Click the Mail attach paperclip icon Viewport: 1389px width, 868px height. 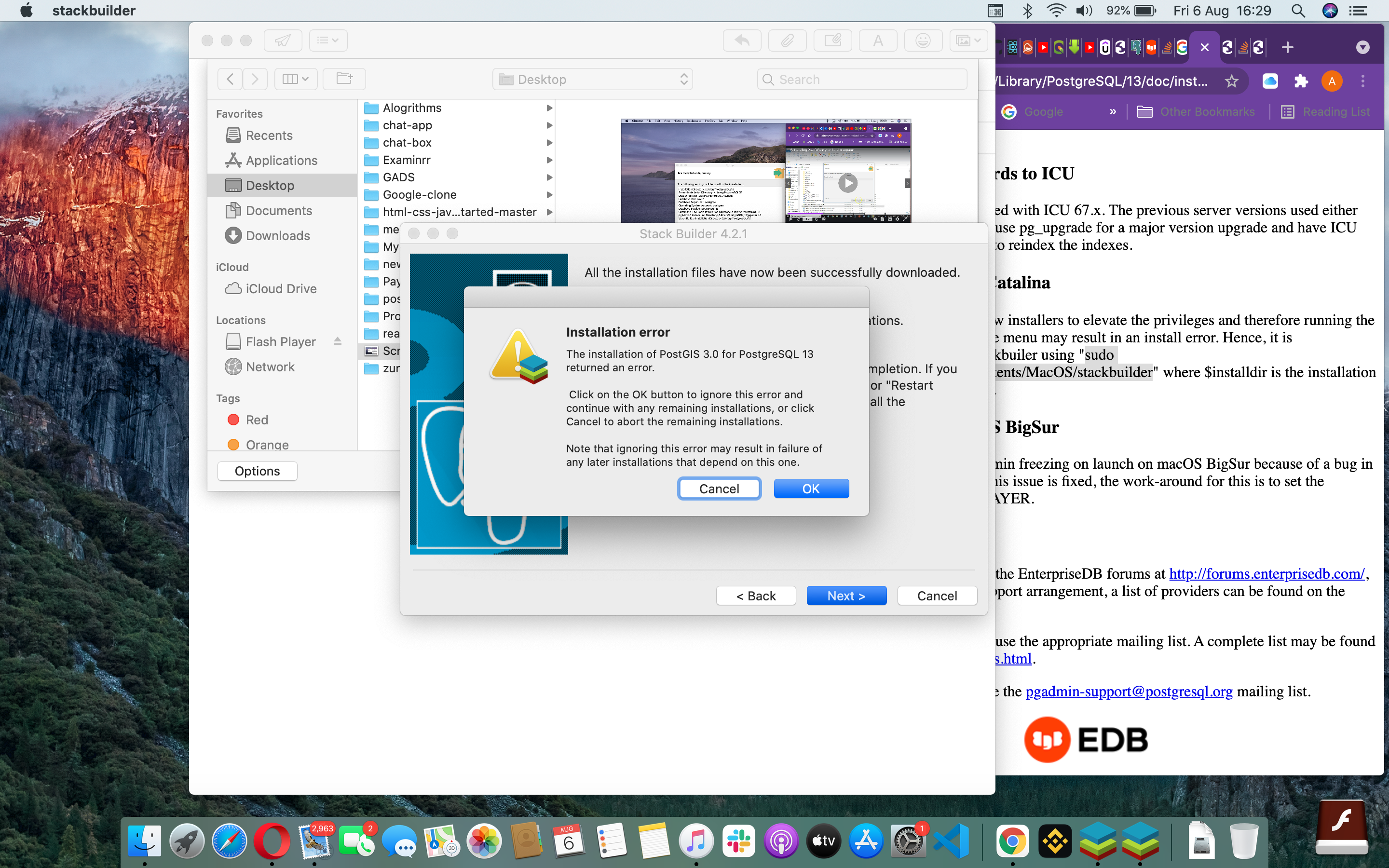tap(788, 40)
